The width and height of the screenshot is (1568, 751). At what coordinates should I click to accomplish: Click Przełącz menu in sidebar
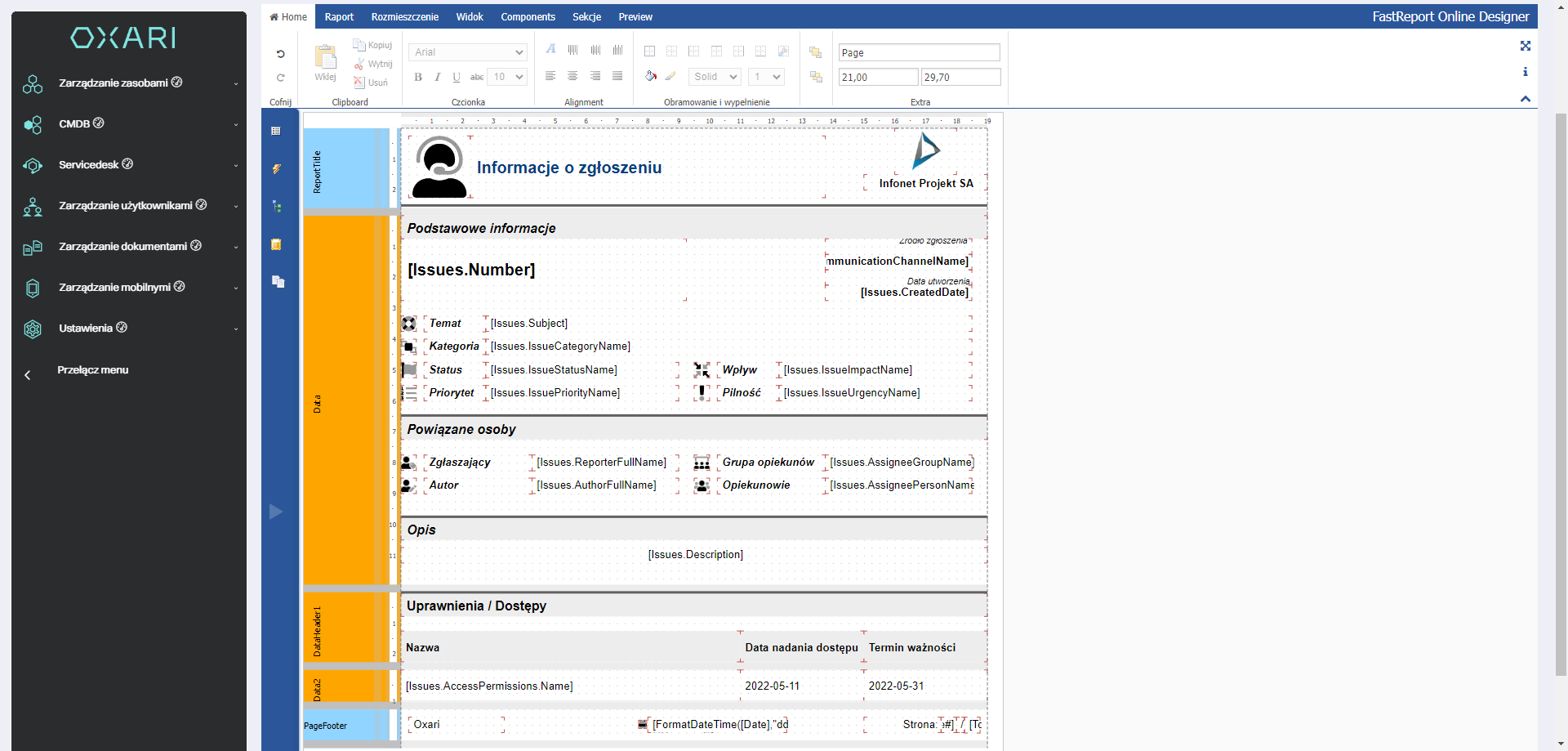coord(92,370)
